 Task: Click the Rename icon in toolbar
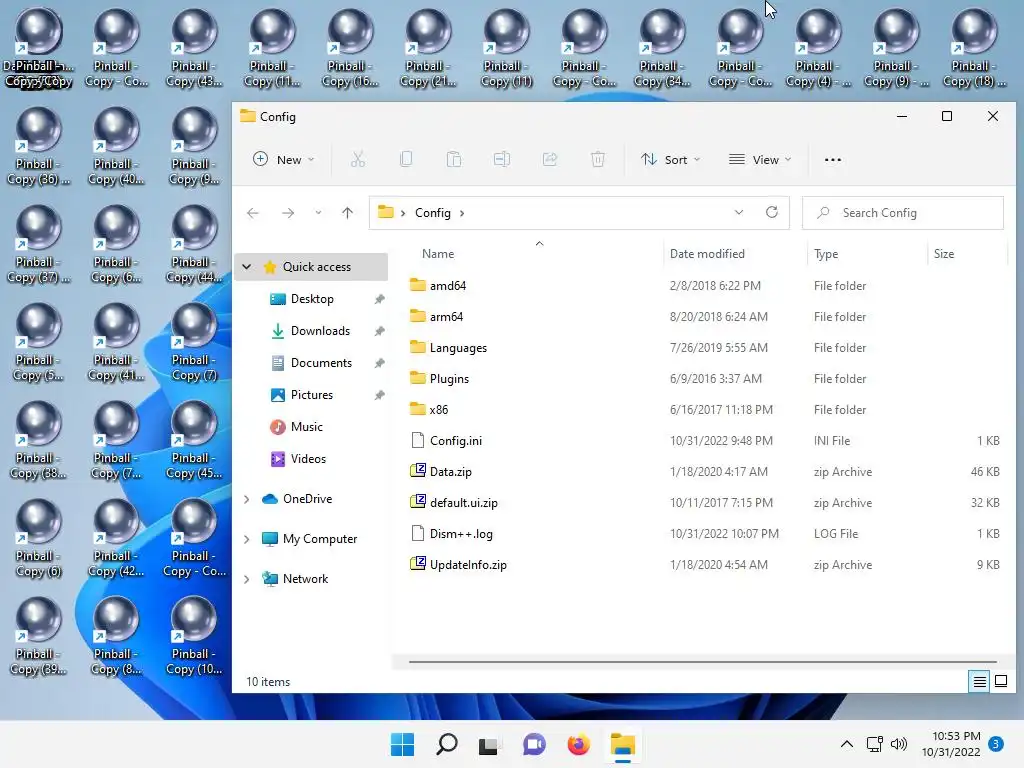(502, 159)
